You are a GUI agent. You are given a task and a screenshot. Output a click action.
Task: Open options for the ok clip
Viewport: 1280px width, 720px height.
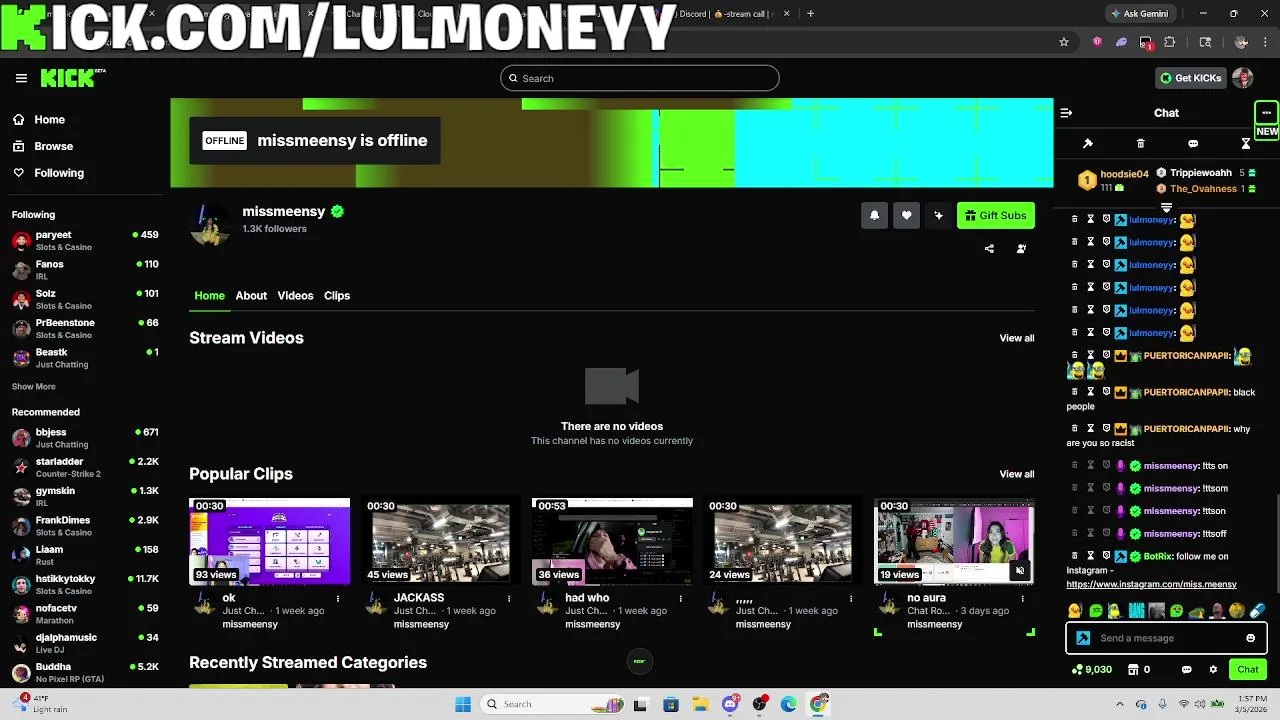pos(338,599)
